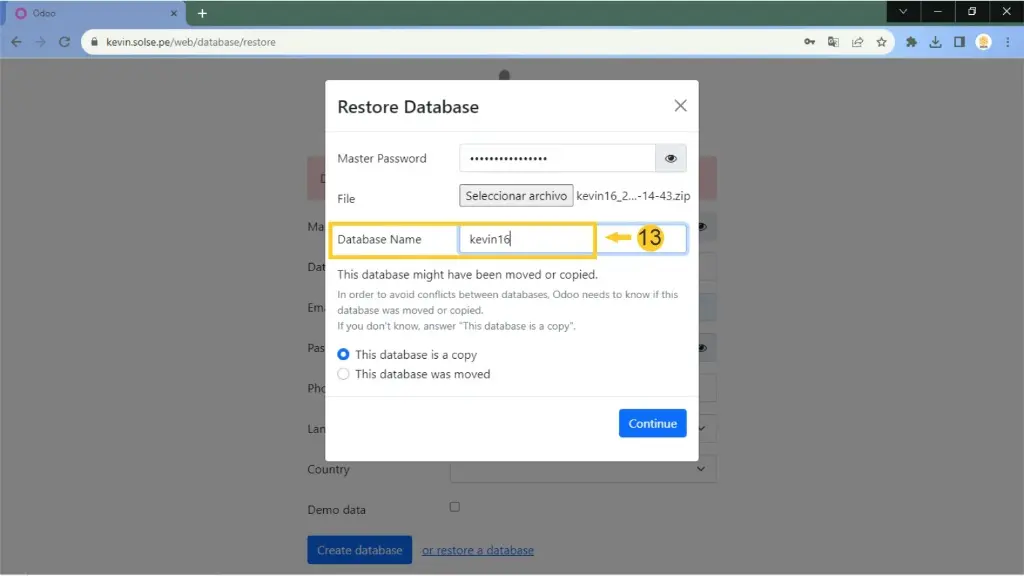Open the saved passwords key icon
Image resolution: width=1024 pixels, height=576 pixels.
(x=809, y=42)
